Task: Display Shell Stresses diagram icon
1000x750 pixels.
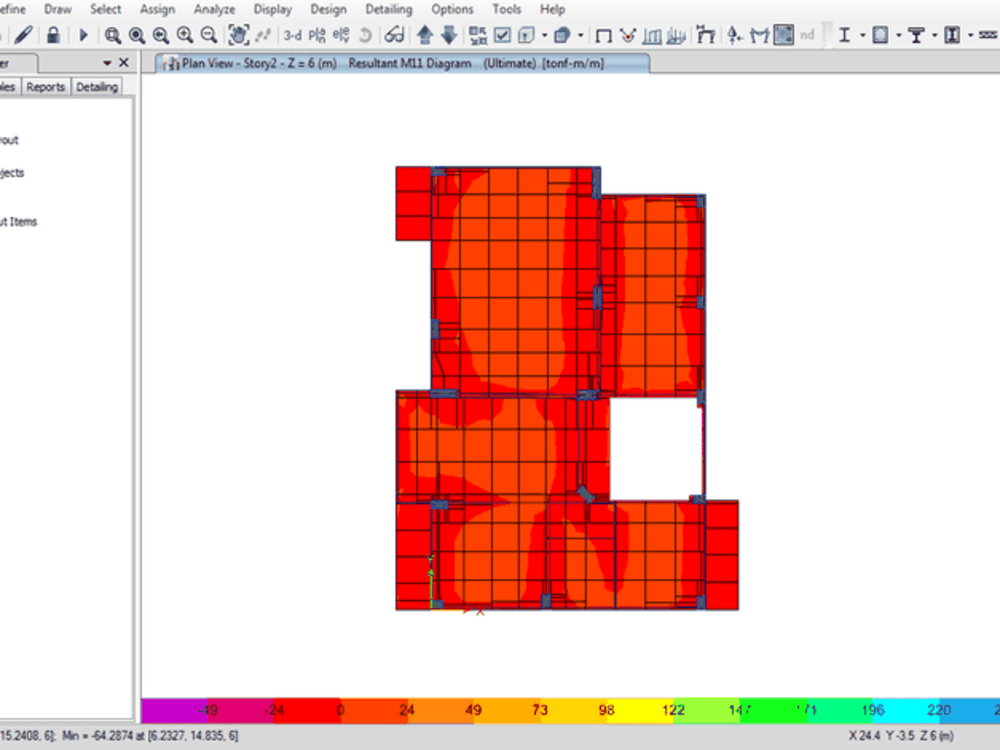Action: point(676,36)
